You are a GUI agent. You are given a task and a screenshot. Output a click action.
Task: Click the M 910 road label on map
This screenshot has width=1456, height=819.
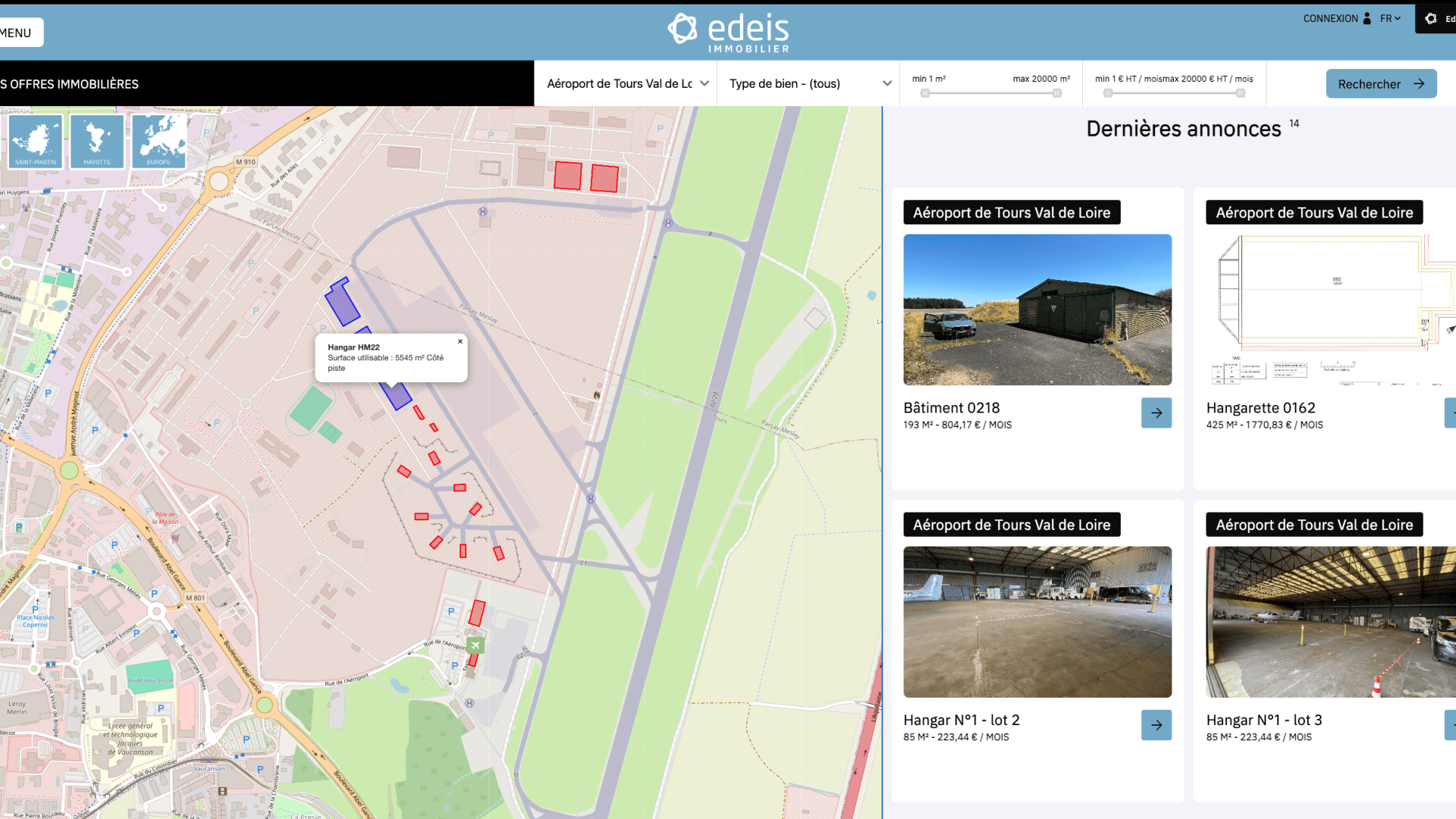pos(245,162)
